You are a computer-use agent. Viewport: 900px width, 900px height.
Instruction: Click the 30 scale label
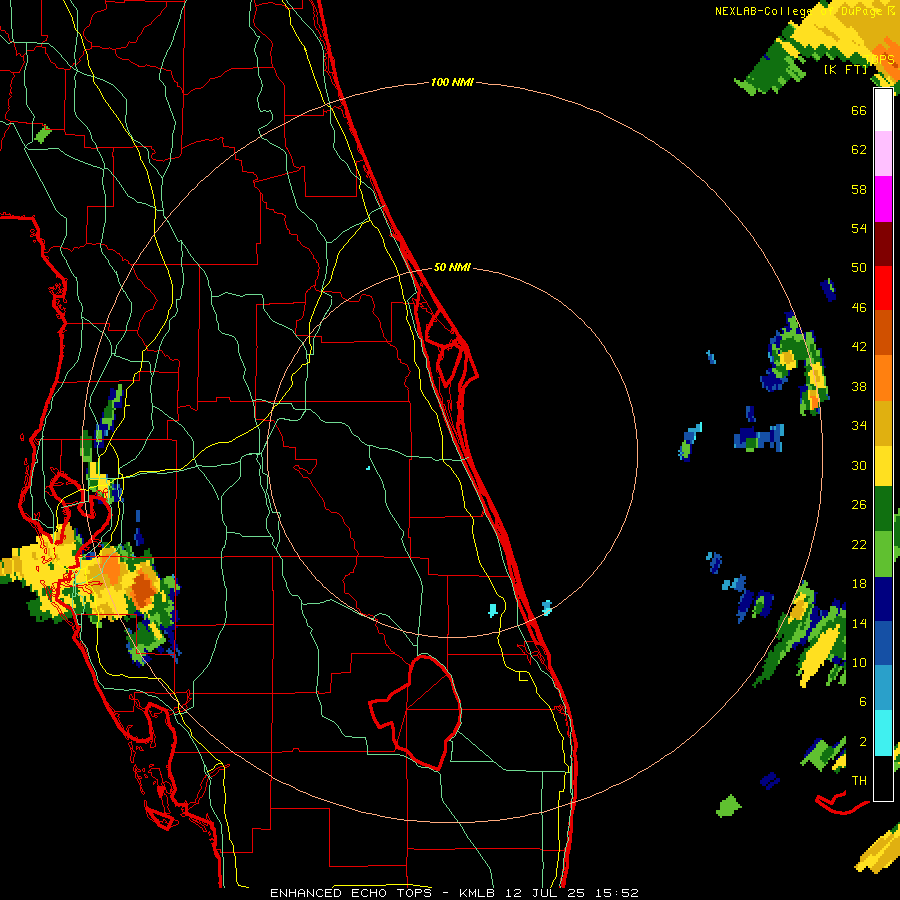[x=859, y=465]
